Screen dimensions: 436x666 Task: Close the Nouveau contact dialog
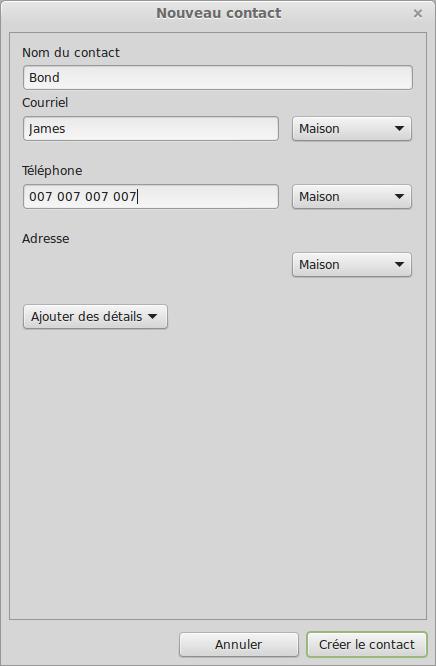coord(418,14)
